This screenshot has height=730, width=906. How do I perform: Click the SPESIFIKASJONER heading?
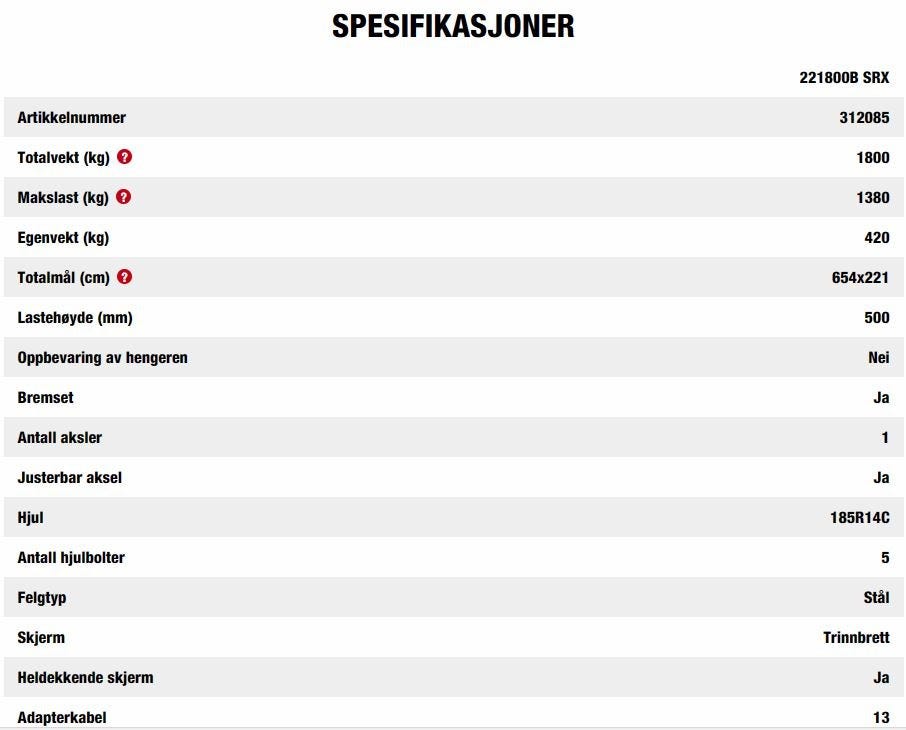tap(453, 27)
